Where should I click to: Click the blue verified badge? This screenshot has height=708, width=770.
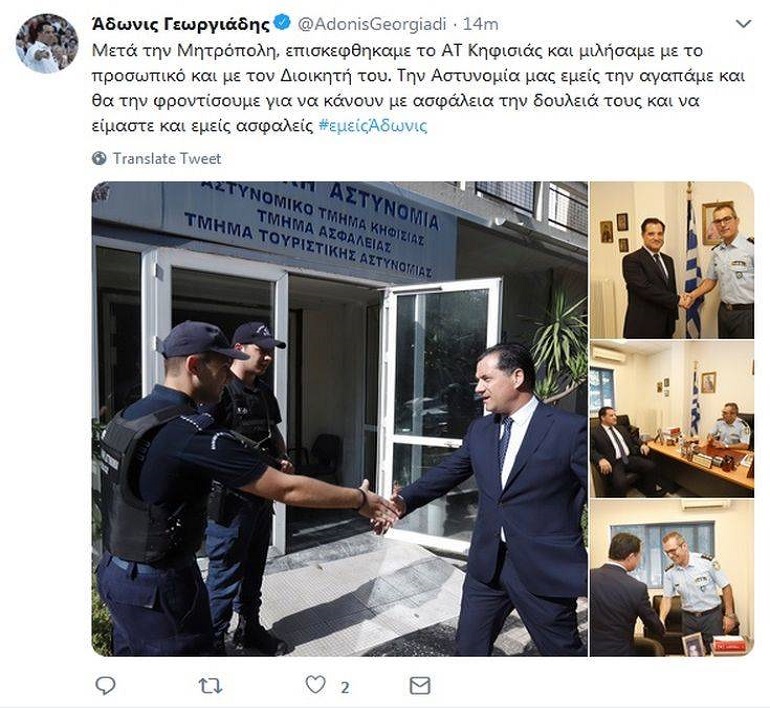[x=282, y=23]
